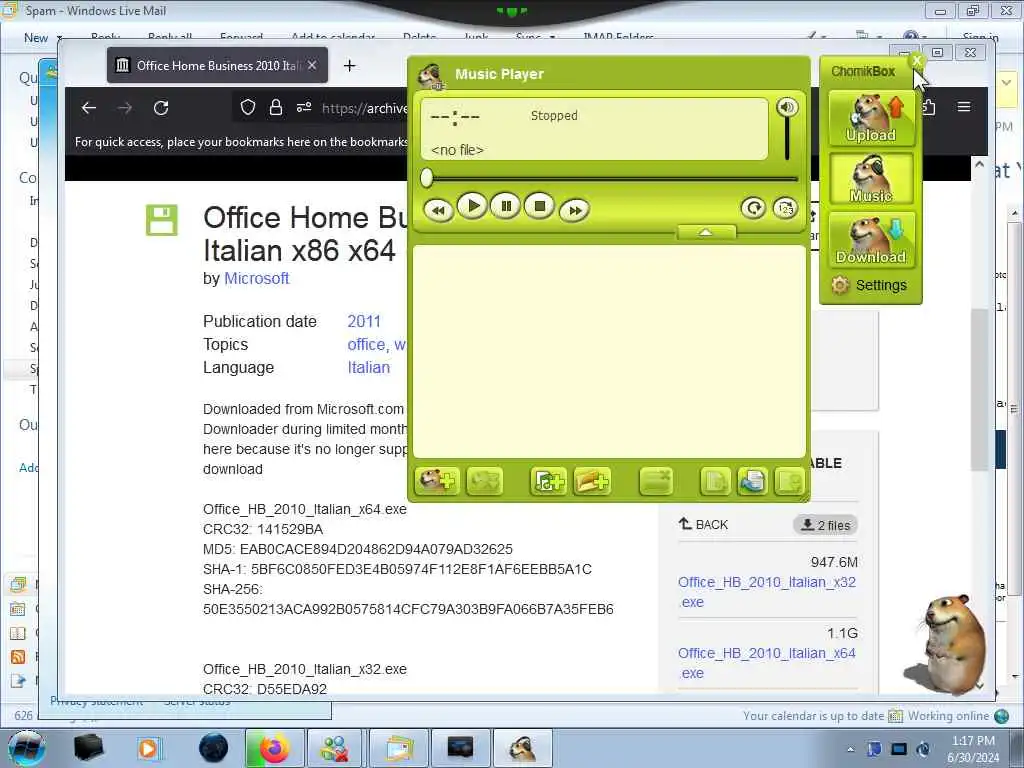The width and height of the screenshot is (1024, 768).
Task: Click the Play button in Music Player
Action: [x=472, y=206]
